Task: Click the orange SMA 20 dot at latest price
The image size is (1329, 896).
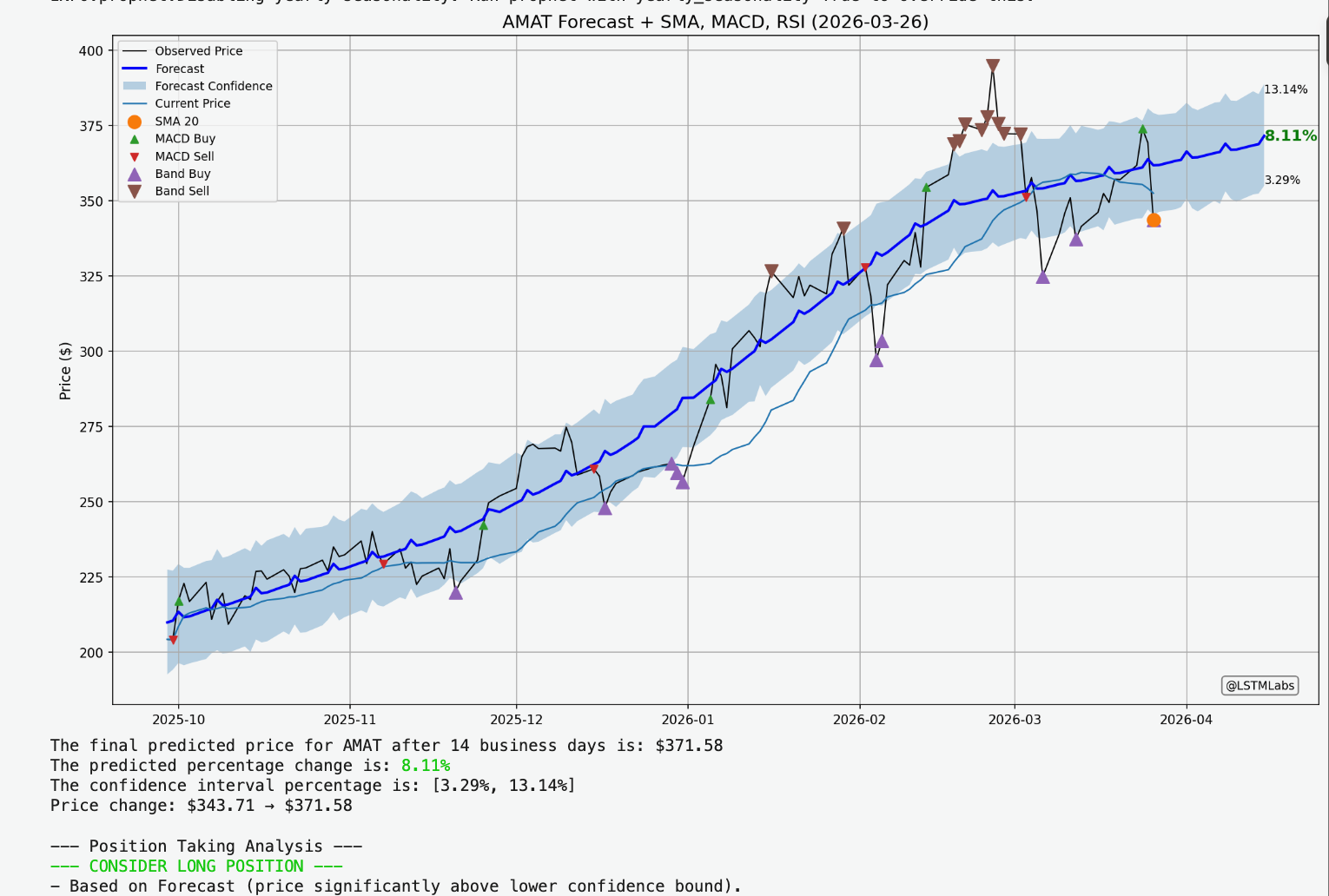Action: point(1154,221)
